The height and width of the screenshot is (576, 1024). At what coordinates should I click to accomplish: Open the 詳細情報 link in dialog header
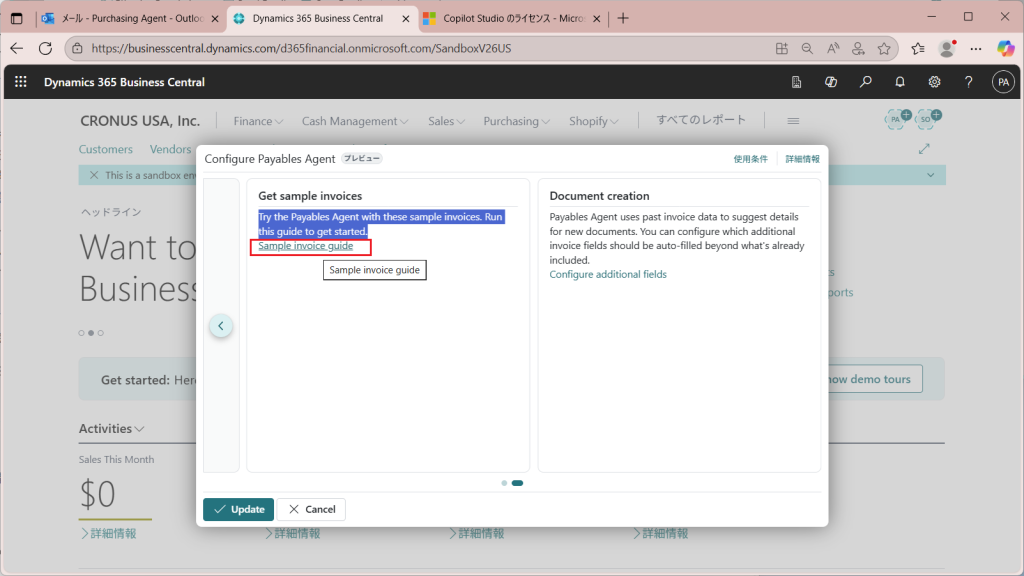tap(802, 159)
